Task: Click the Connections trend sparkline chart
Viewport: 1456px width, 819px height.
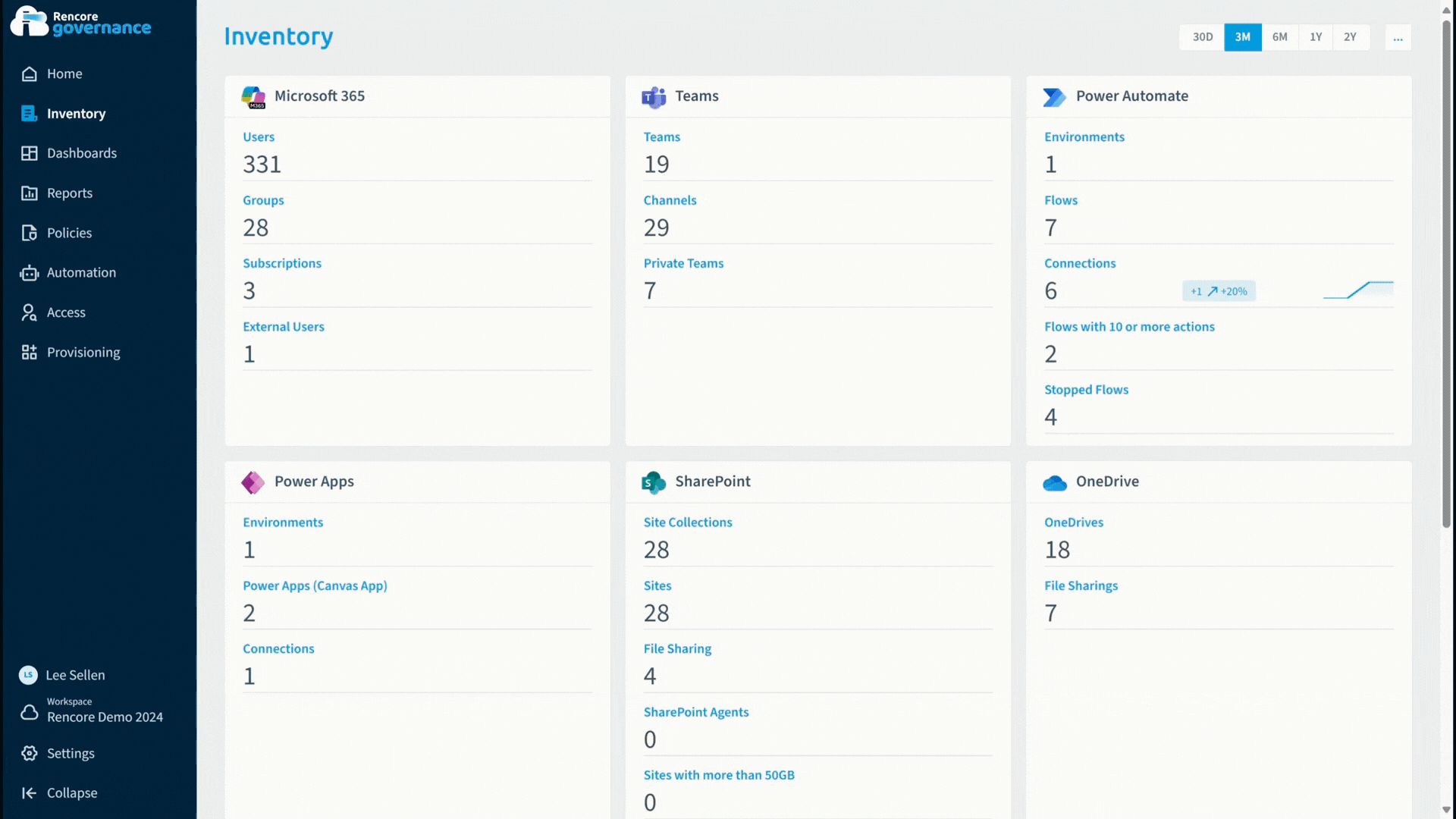Action: pos(1357,290)
